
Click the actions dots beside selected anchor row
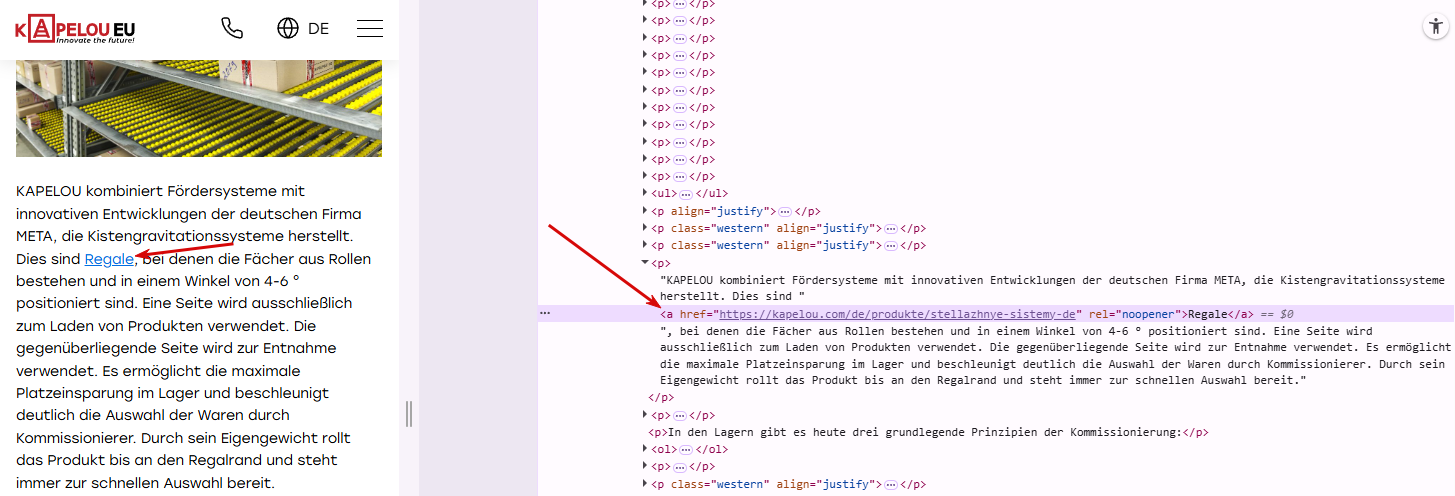(x=545, y=314)
